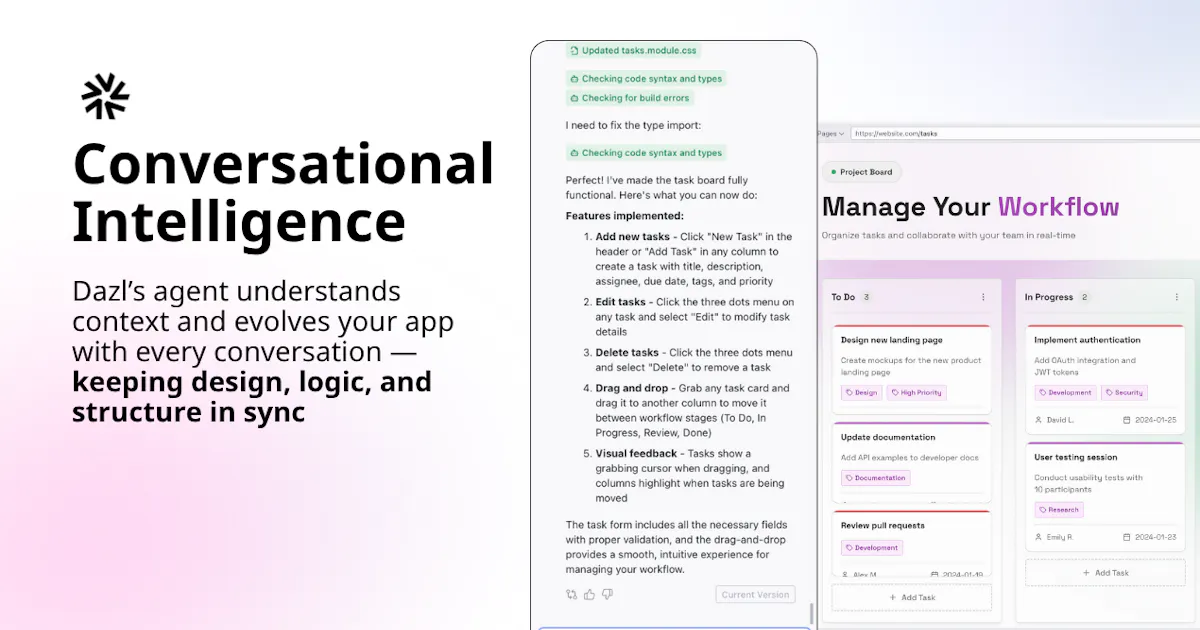Open the To Do column three-dots menu

pos(983,297)
